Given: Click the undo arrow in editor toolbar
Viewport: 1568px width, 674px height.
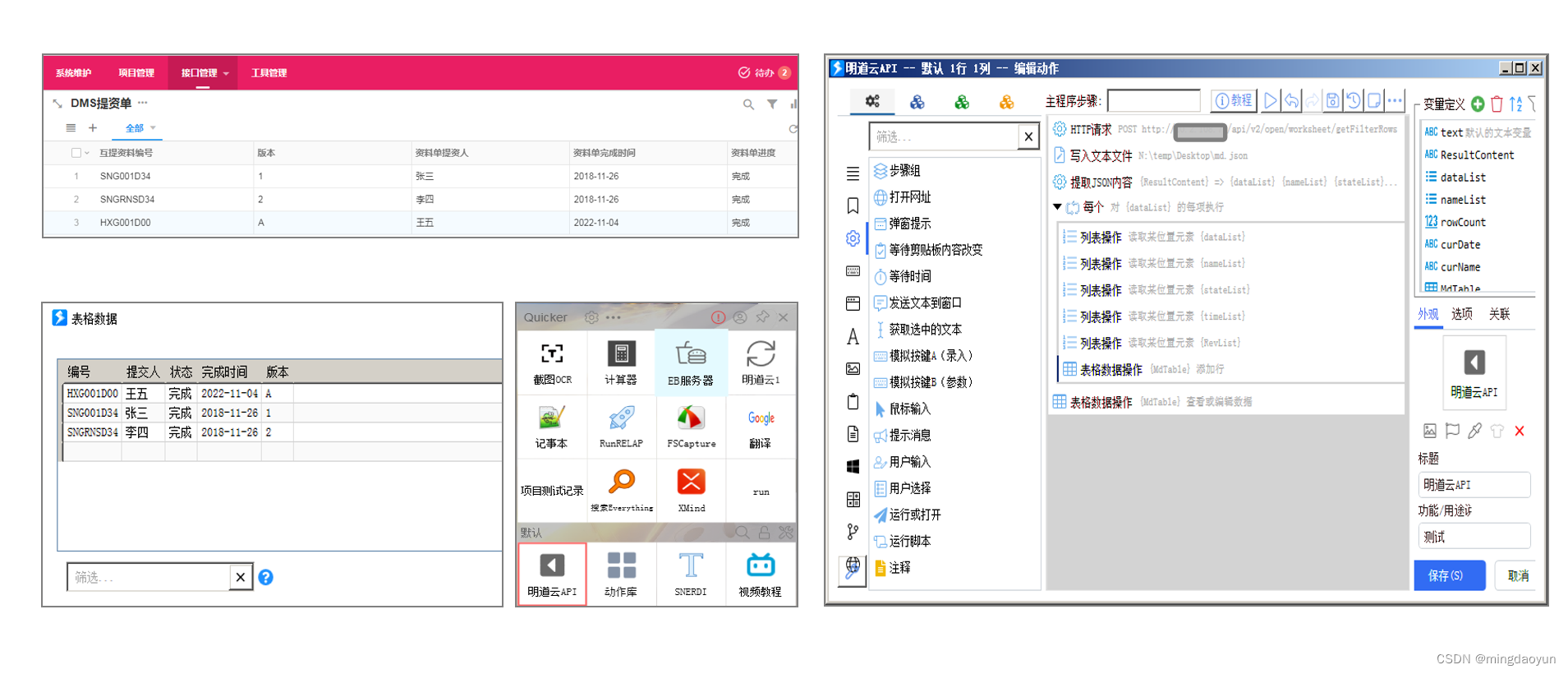Looking at the screenshot, I should pyautogui.click(x=1292, y=101).
